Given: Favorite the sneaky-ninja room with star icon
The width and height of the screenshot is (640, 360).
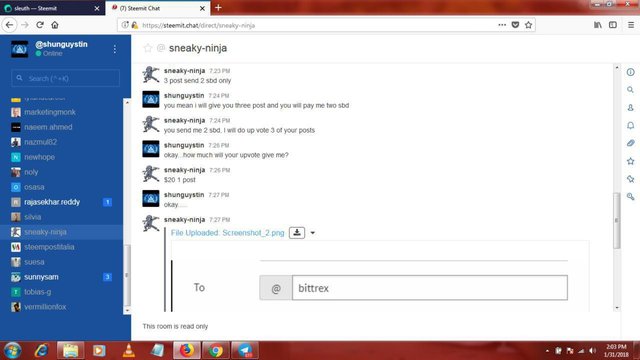Looking at the screenshot, I should click(x=148, y=48).
